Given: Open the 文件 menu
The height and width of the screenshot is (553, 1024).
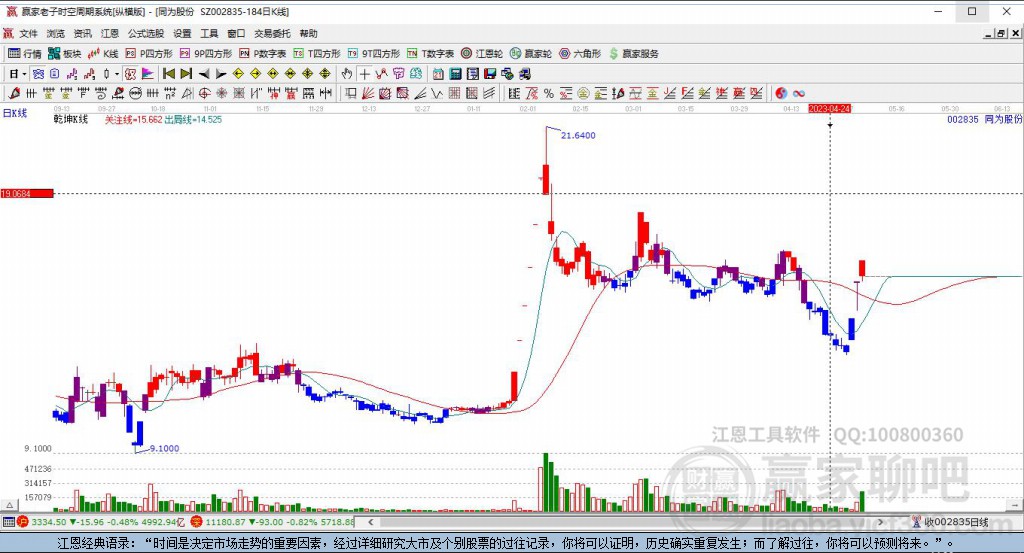Looking at the screenshot, I should 28,33.
